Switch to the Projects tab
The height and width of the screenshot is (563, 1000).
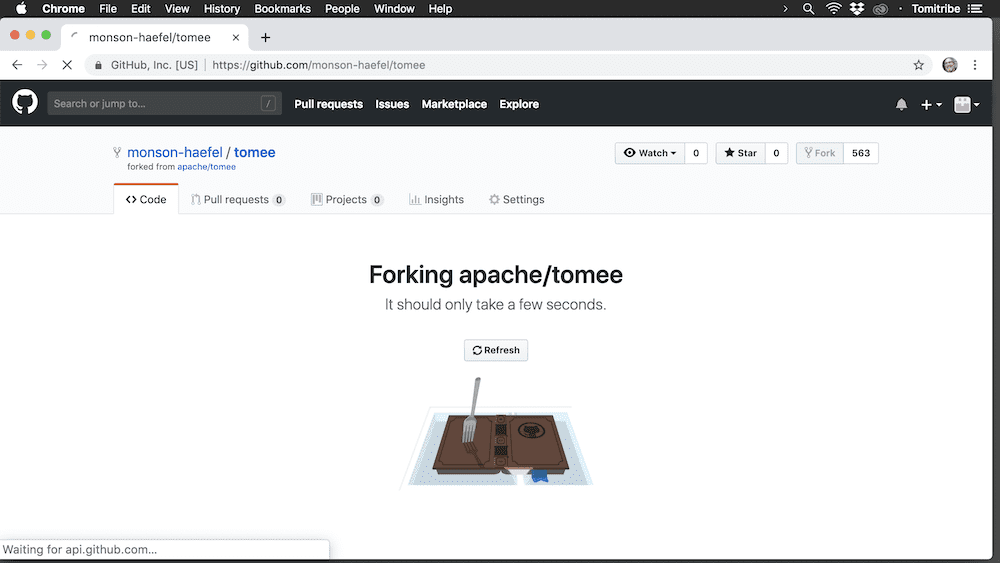coord(347,200)
